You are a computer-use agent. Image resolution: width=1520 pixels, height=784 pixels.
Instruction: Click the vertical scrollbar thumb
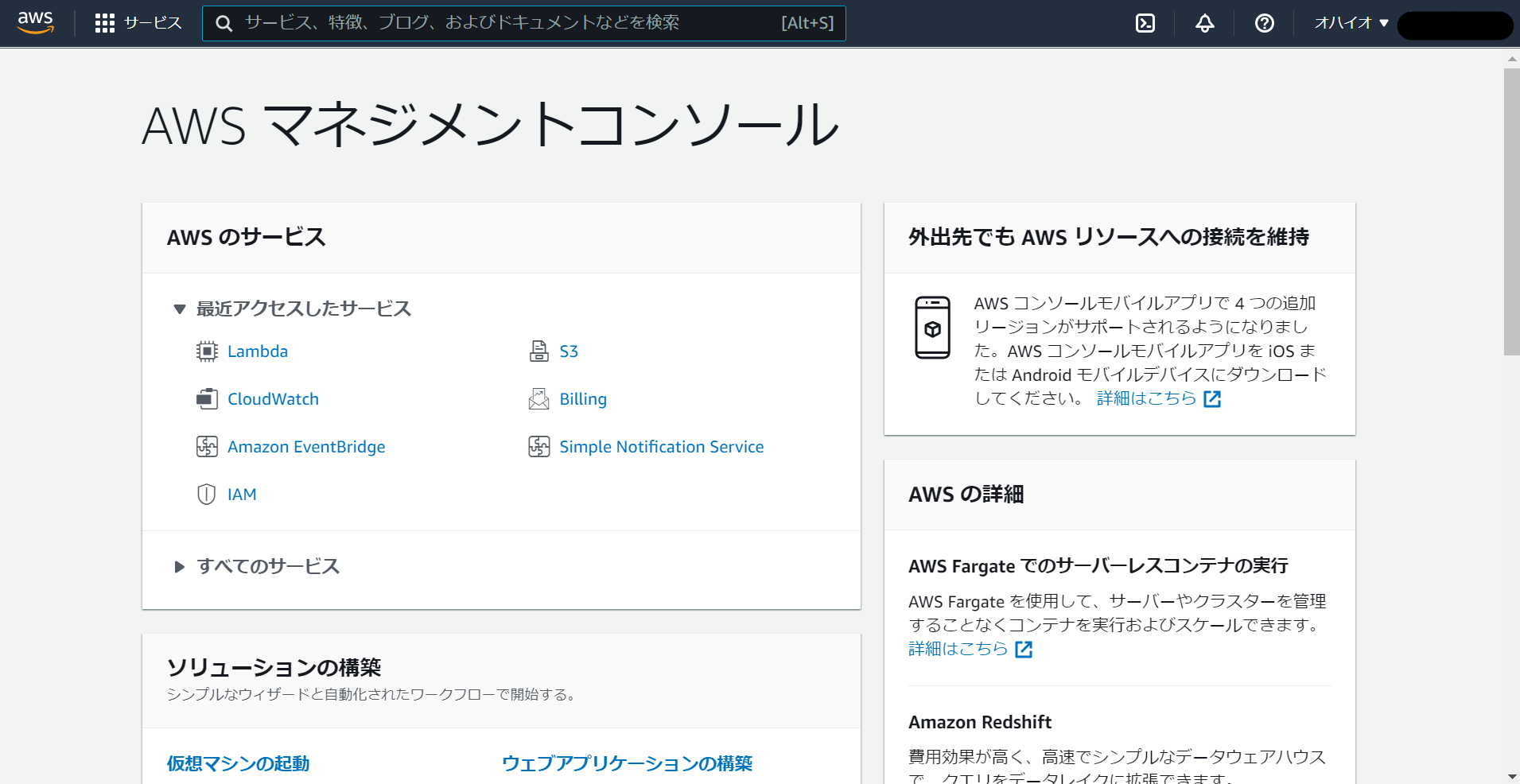(1511, 212)
